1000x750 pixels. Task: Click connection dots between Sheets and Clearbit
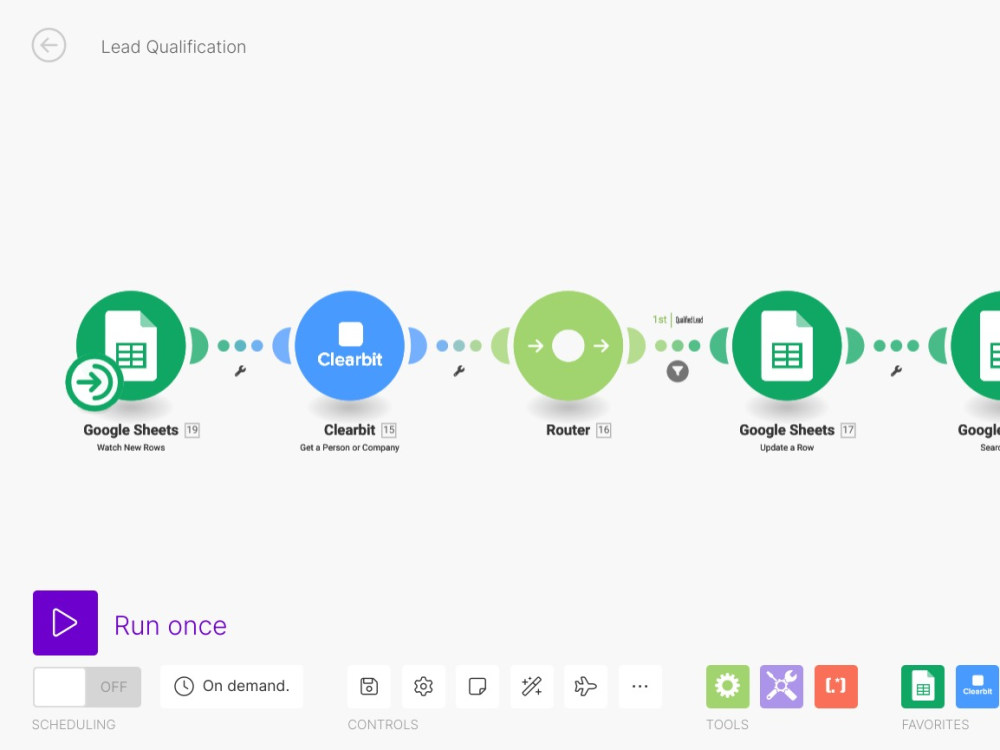click(x=240, y=346)
